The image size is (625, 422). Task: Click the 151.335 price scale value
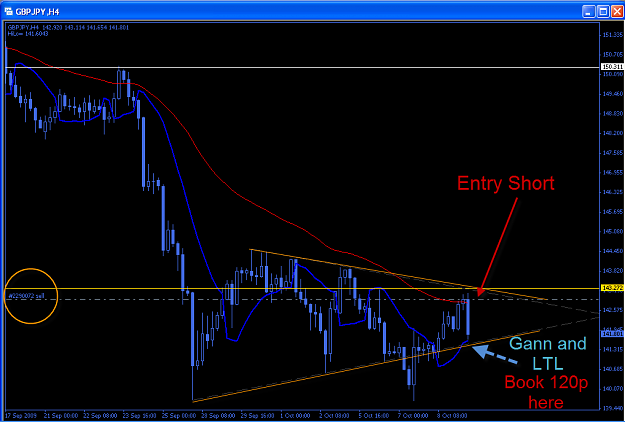612,35
